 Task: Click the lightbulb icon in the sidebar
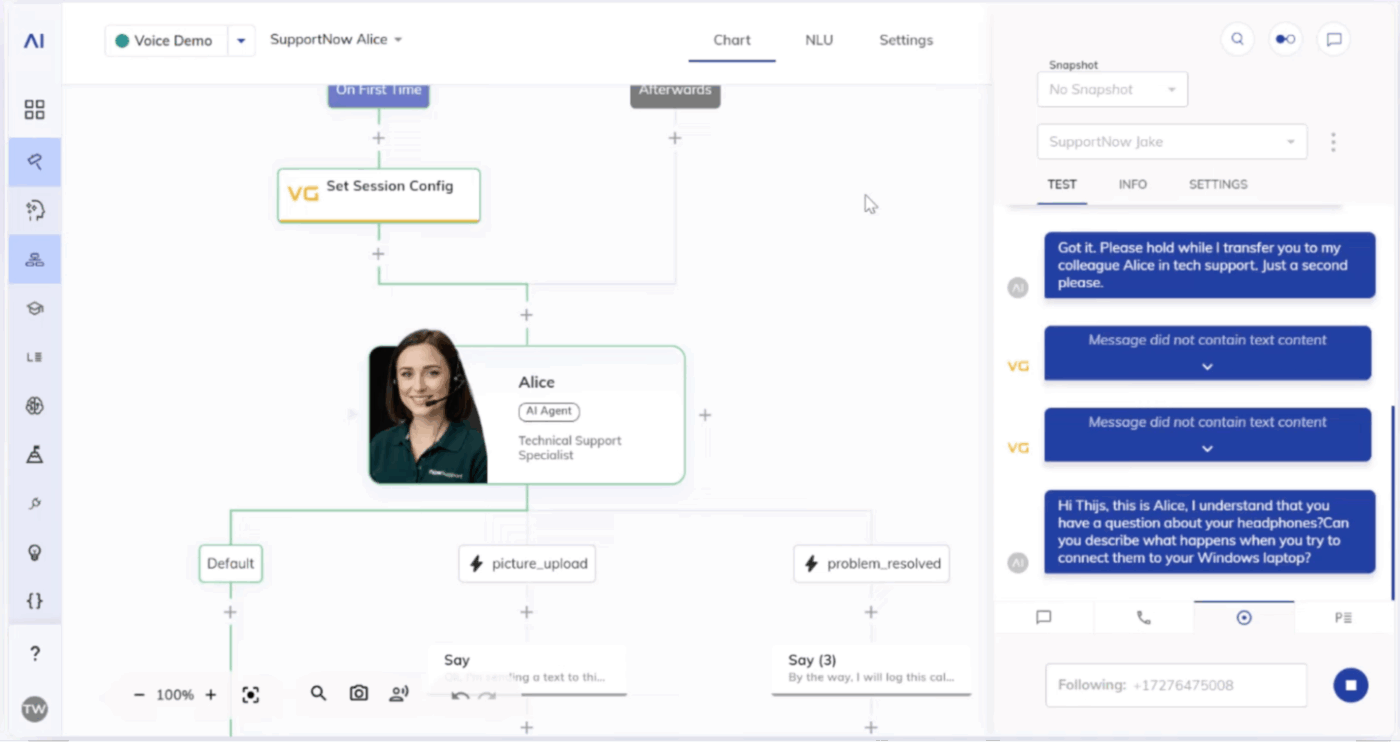pos(34,552)
